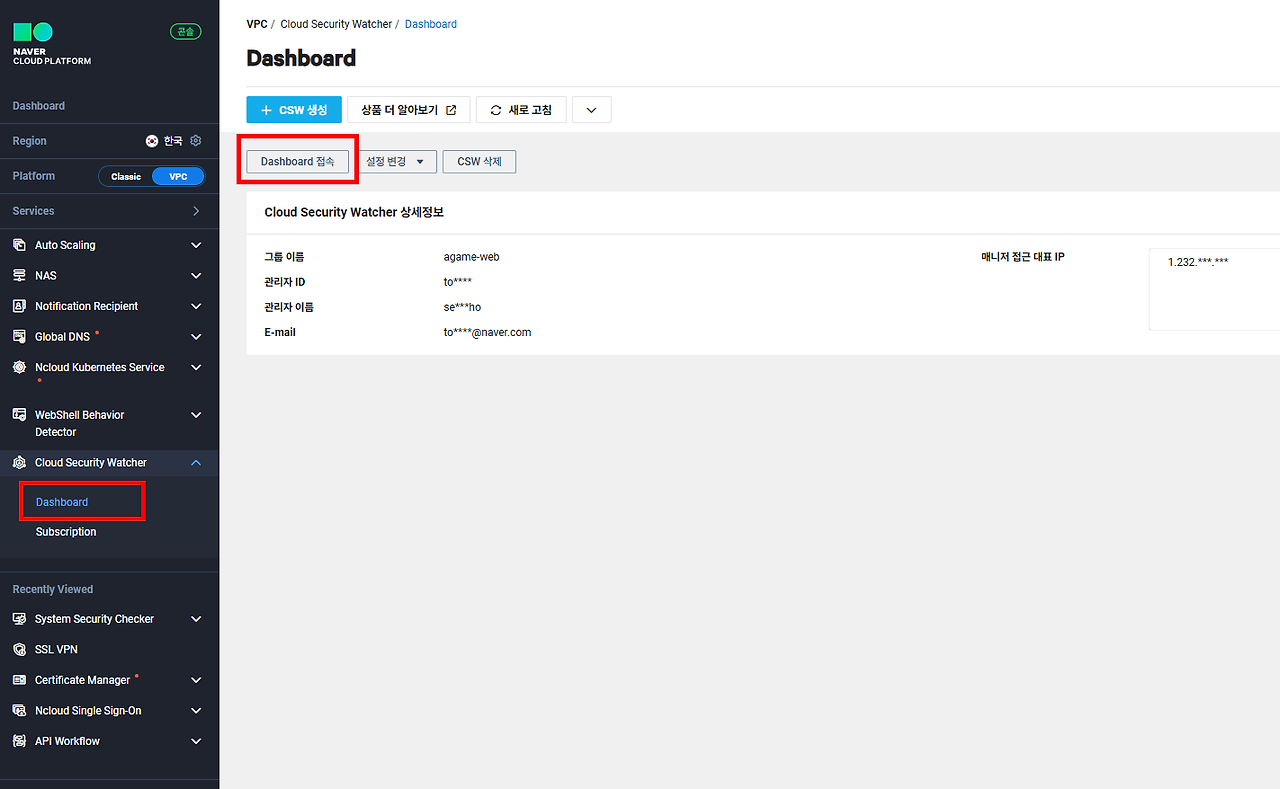Image resolution: width=1280 pixels, height=789 pixels.
Task: Switch platform to VPC
Action: tap(178, 176)
